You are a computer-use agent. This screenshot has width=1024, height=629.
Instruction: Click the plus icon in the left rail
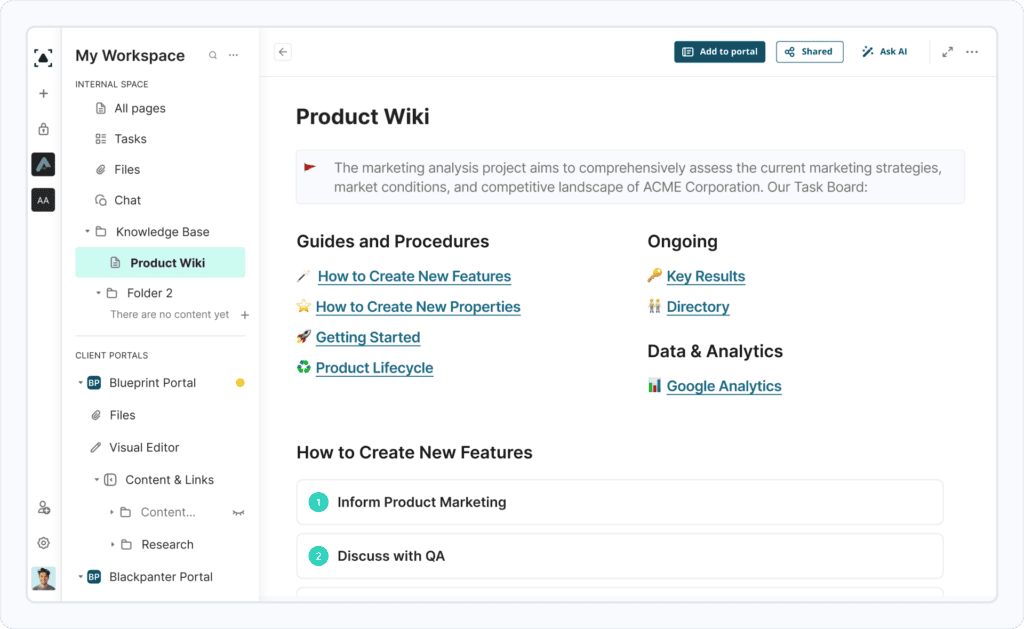coord(43,93)
